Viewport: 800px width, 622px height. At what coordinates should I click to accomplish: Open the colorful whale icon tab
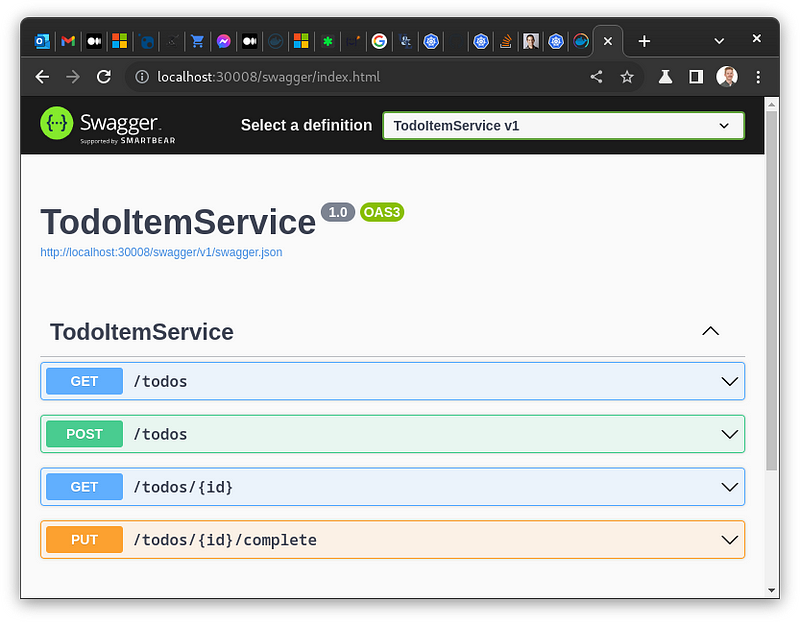[x=581, y=41]
